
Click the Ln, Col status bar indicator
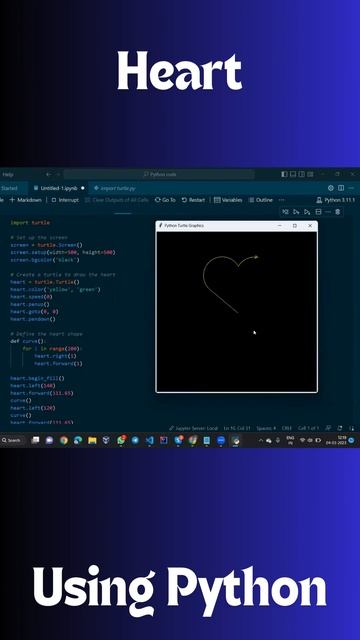pos(237,428)
